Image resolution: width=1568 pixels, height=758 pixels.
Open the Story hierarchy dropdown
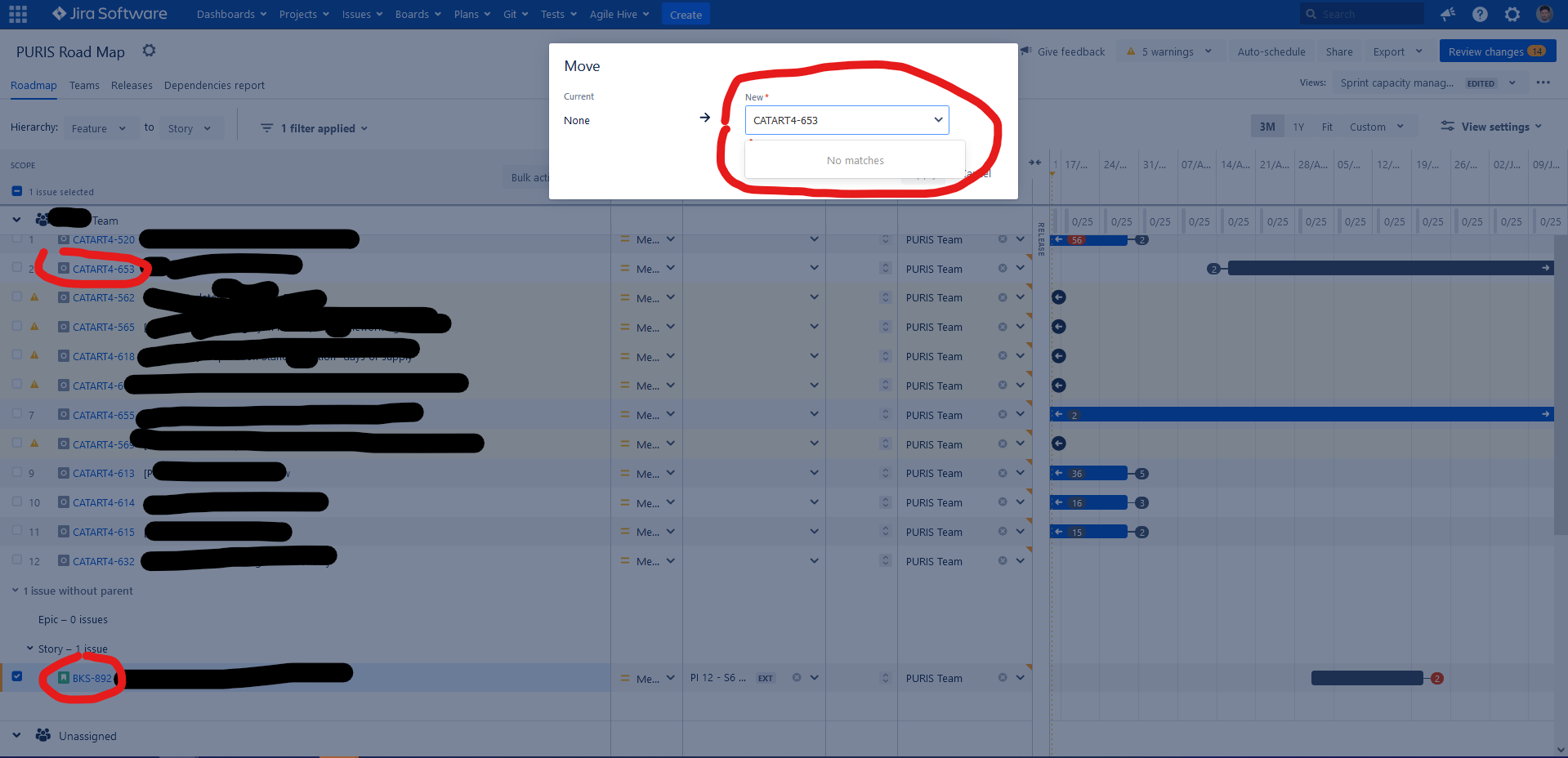click(190, 128)
